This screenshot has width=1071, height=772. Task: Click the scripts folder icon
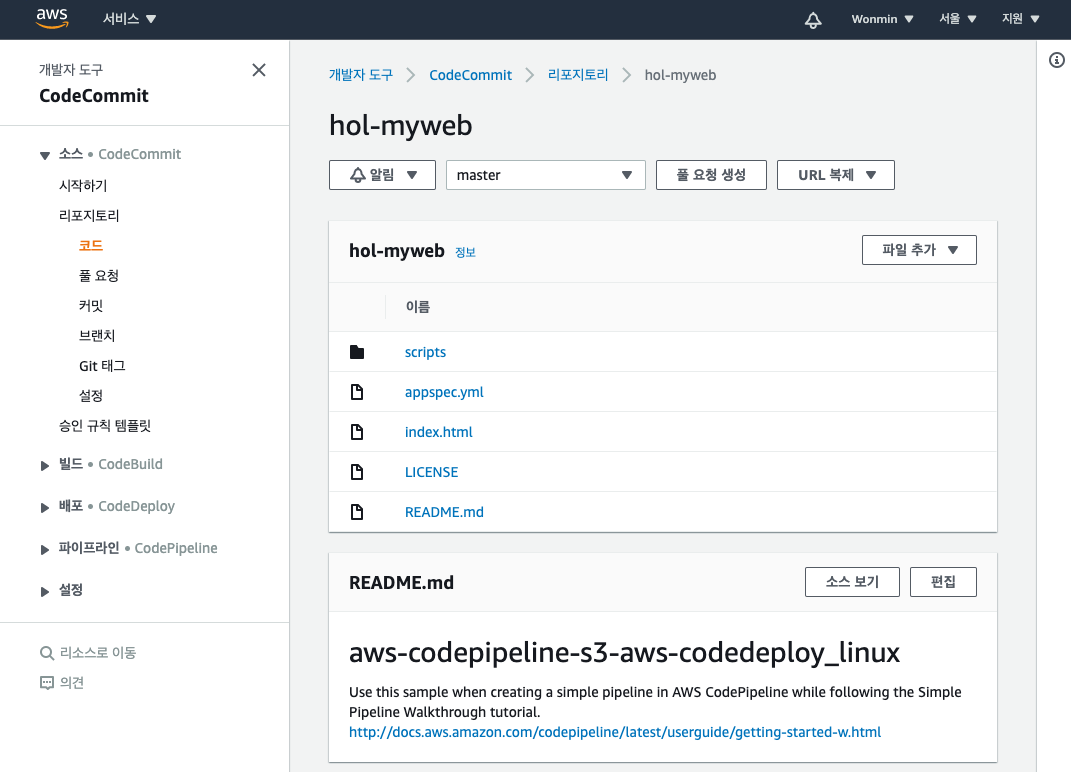pos(357,352)
